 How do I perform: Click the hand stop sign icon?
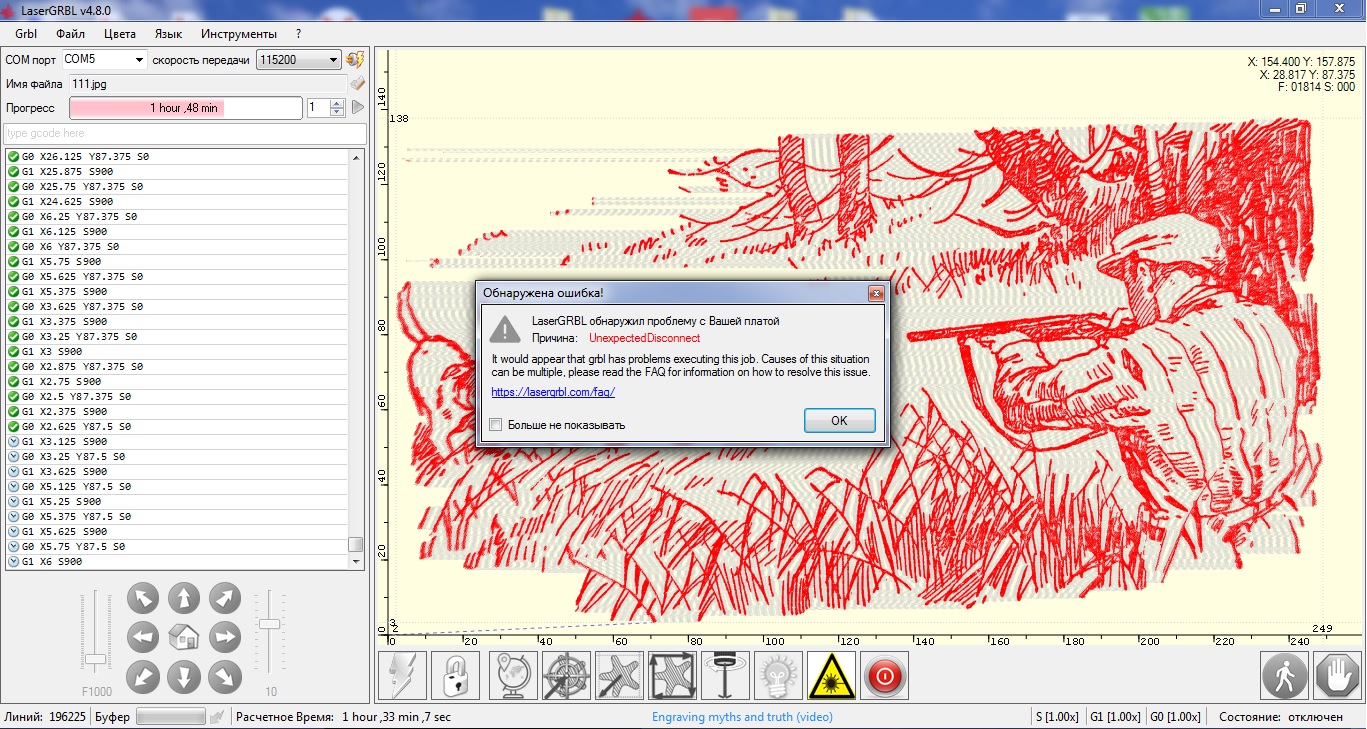tap(1337, 676)
